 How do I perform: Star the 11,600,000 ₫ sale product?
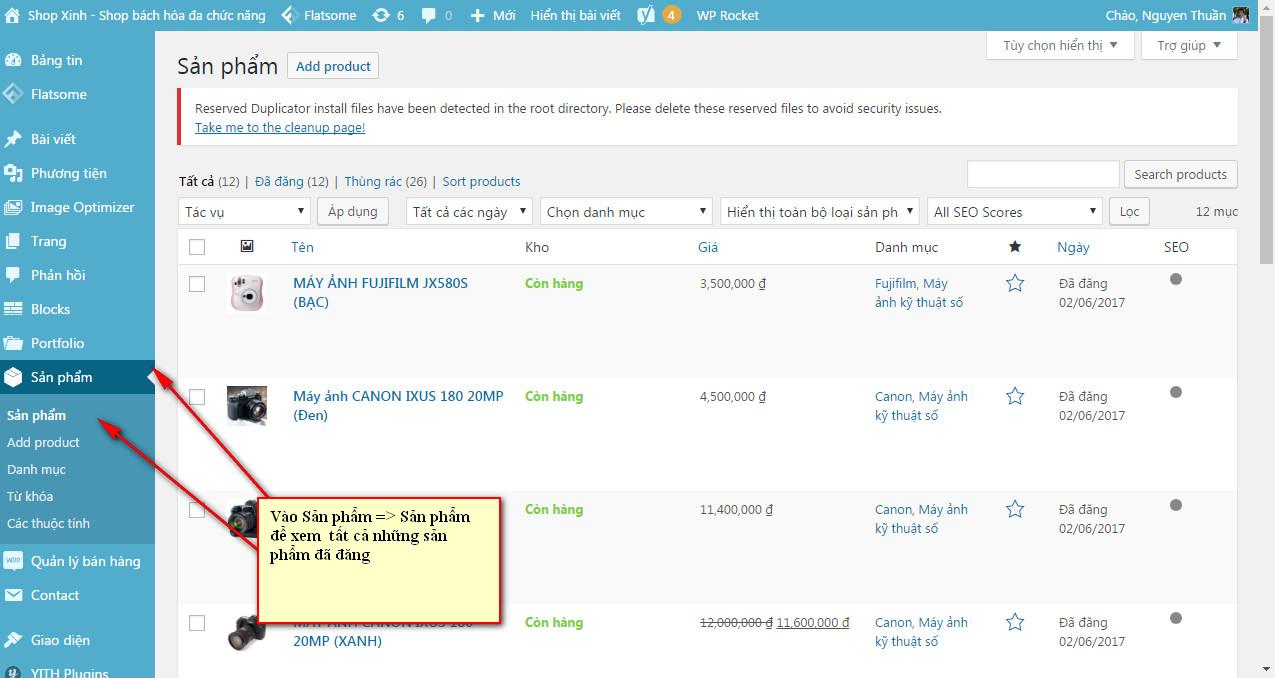click(x=1015, y=622)
